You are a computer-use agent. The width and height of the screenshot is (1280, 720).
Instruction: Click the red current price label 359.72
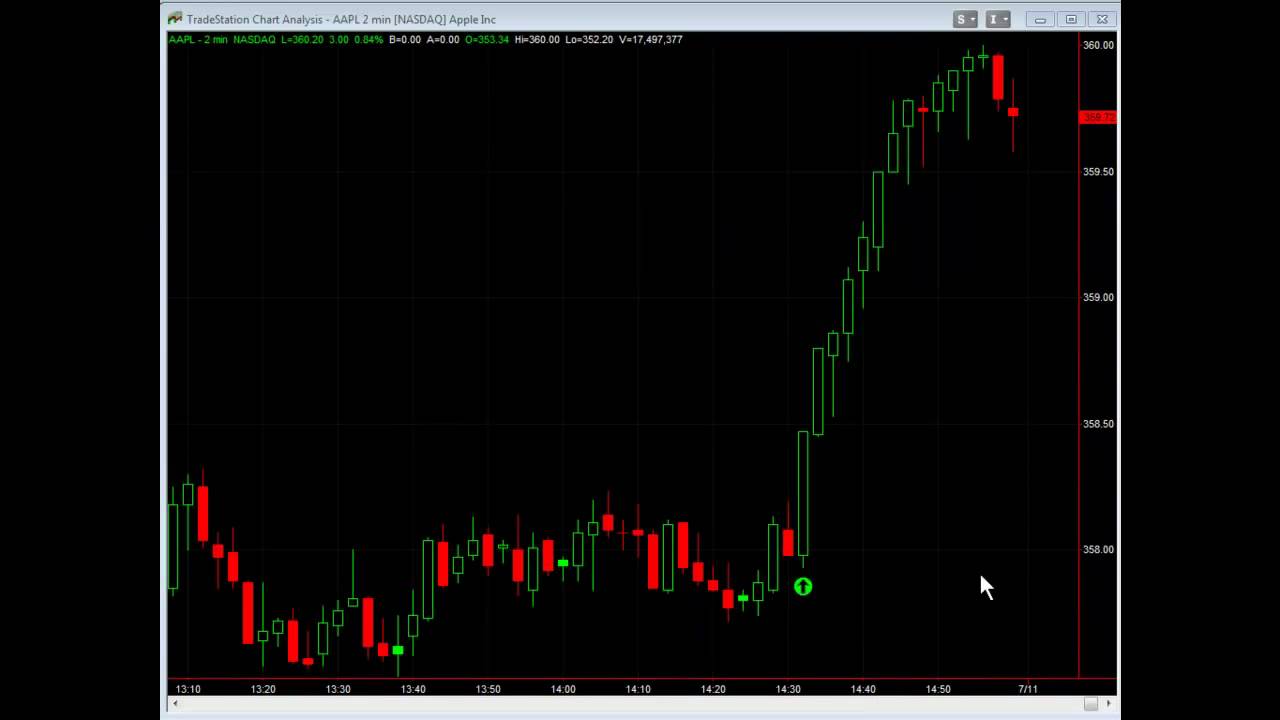point(1098,118)
